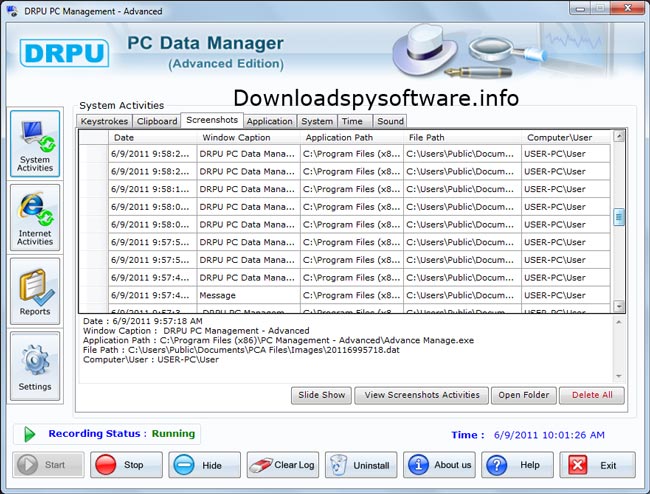Image resolution: width=650 pixels, height=494 pixels.
Task: Click the Time value 6/9/2011 10:01:26 AM
Action: tap(549, 435)
